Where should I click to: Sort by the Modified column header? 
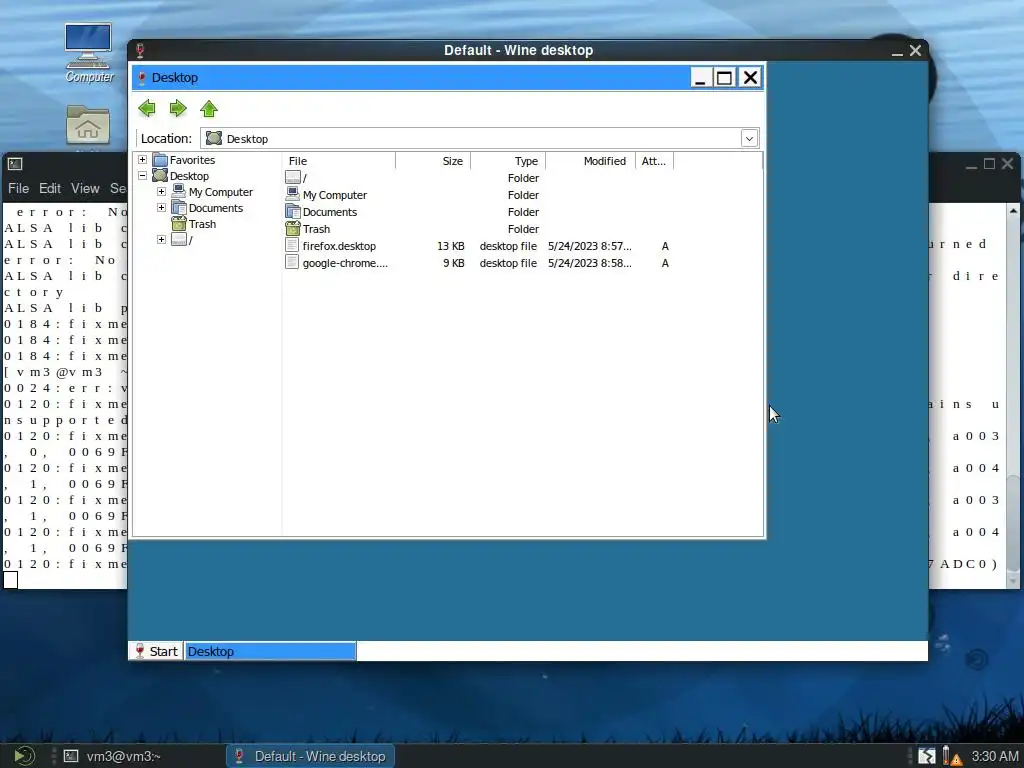[590, 161]
